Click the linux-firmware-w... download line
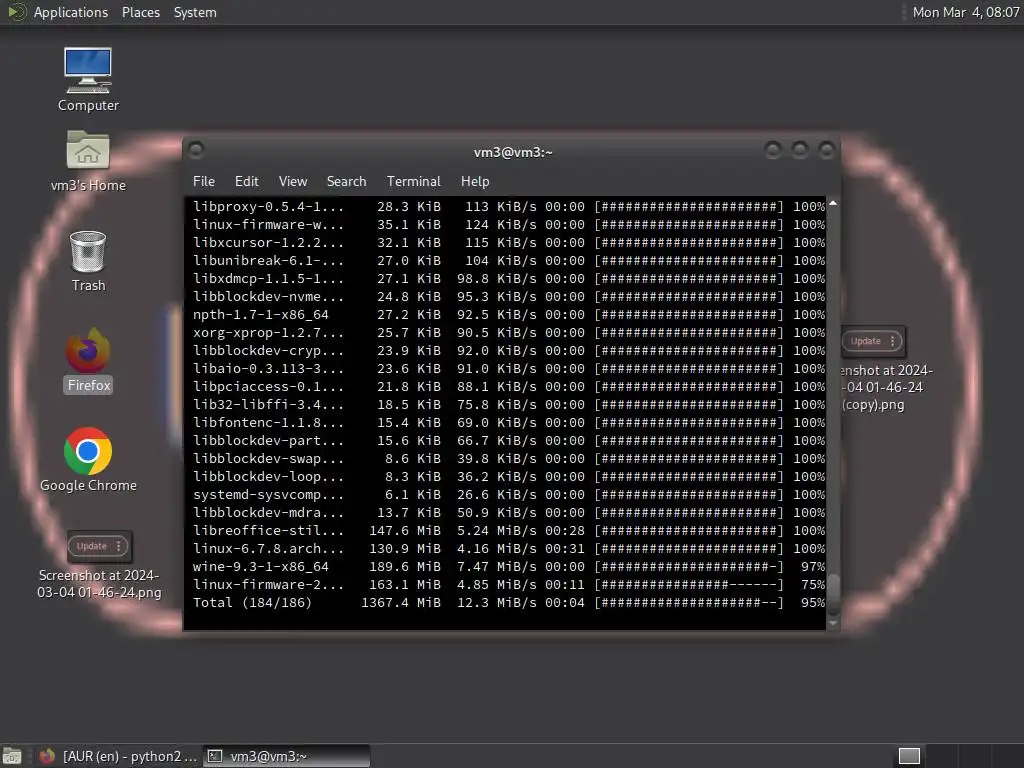Screen dimensions: 1024x768 coord(509,225)
